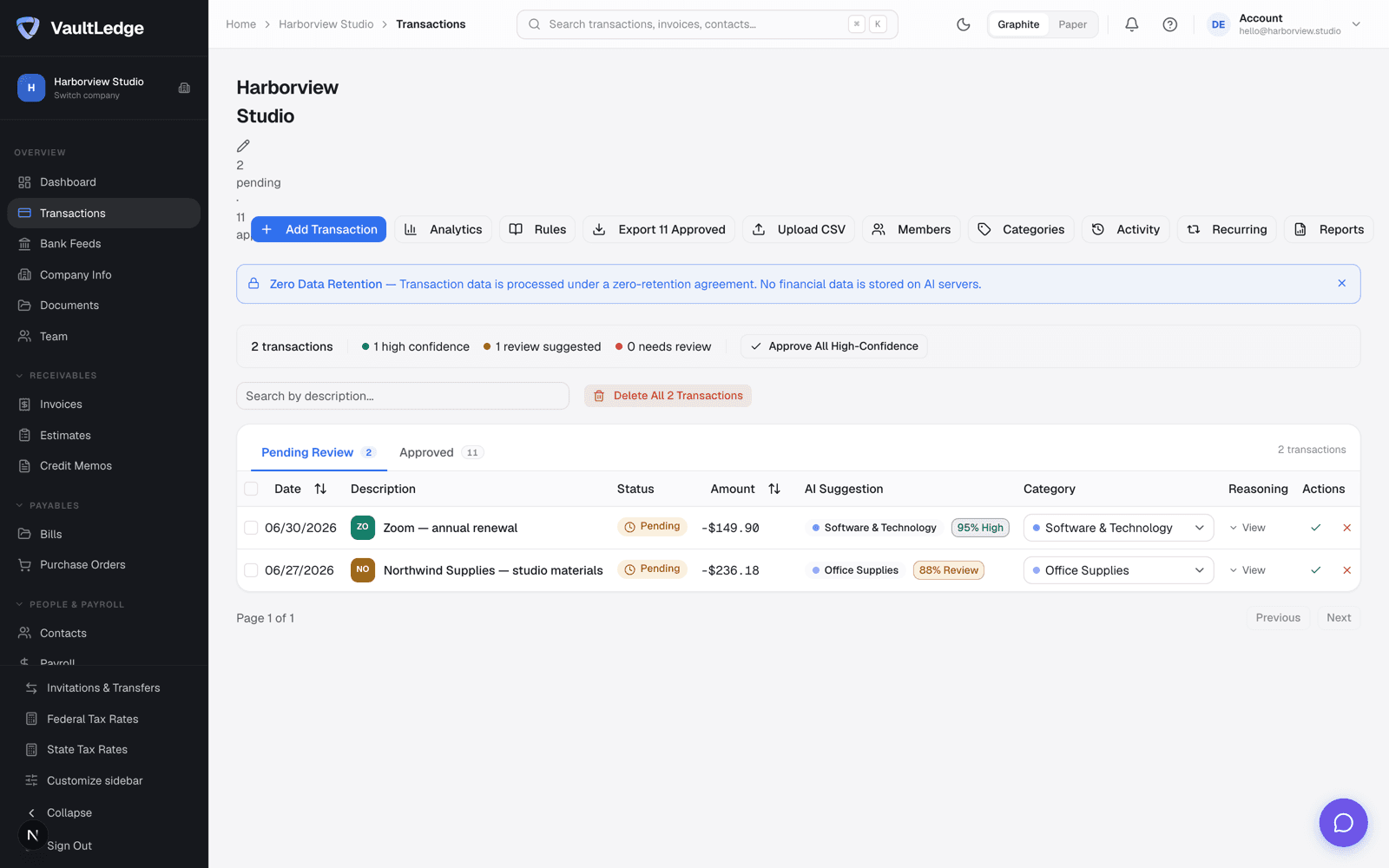Open Credit Memos in sidebar
This screenshot has width=1389, height=868.
[103, 466]
